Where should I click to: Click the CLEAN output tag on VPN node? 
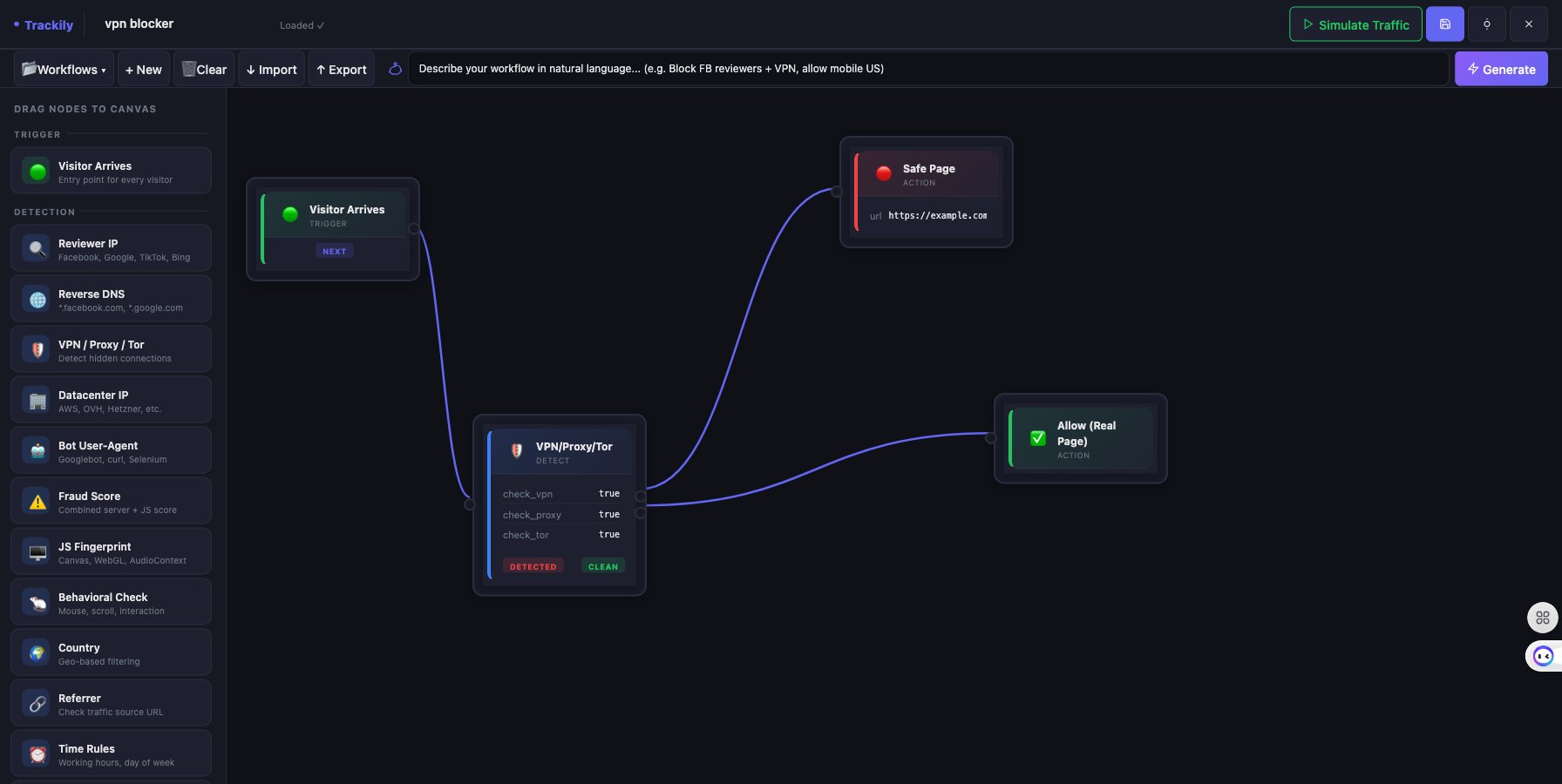pyautogui.click(x=603, y=567)
